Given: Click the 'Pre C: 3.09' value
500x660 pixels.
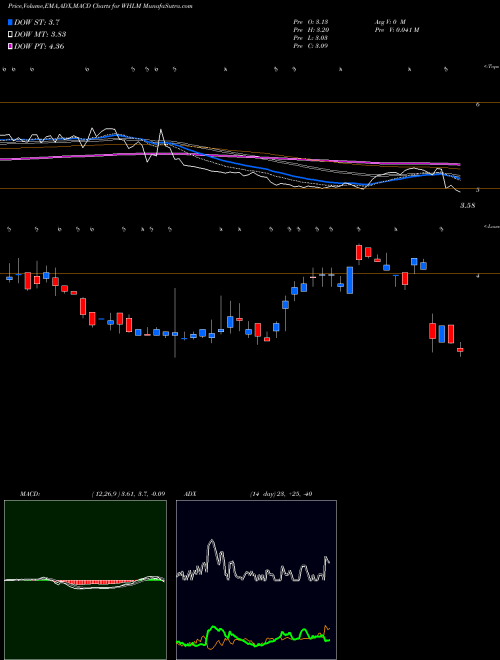Looking at the screenshot, I should point(311,46).
